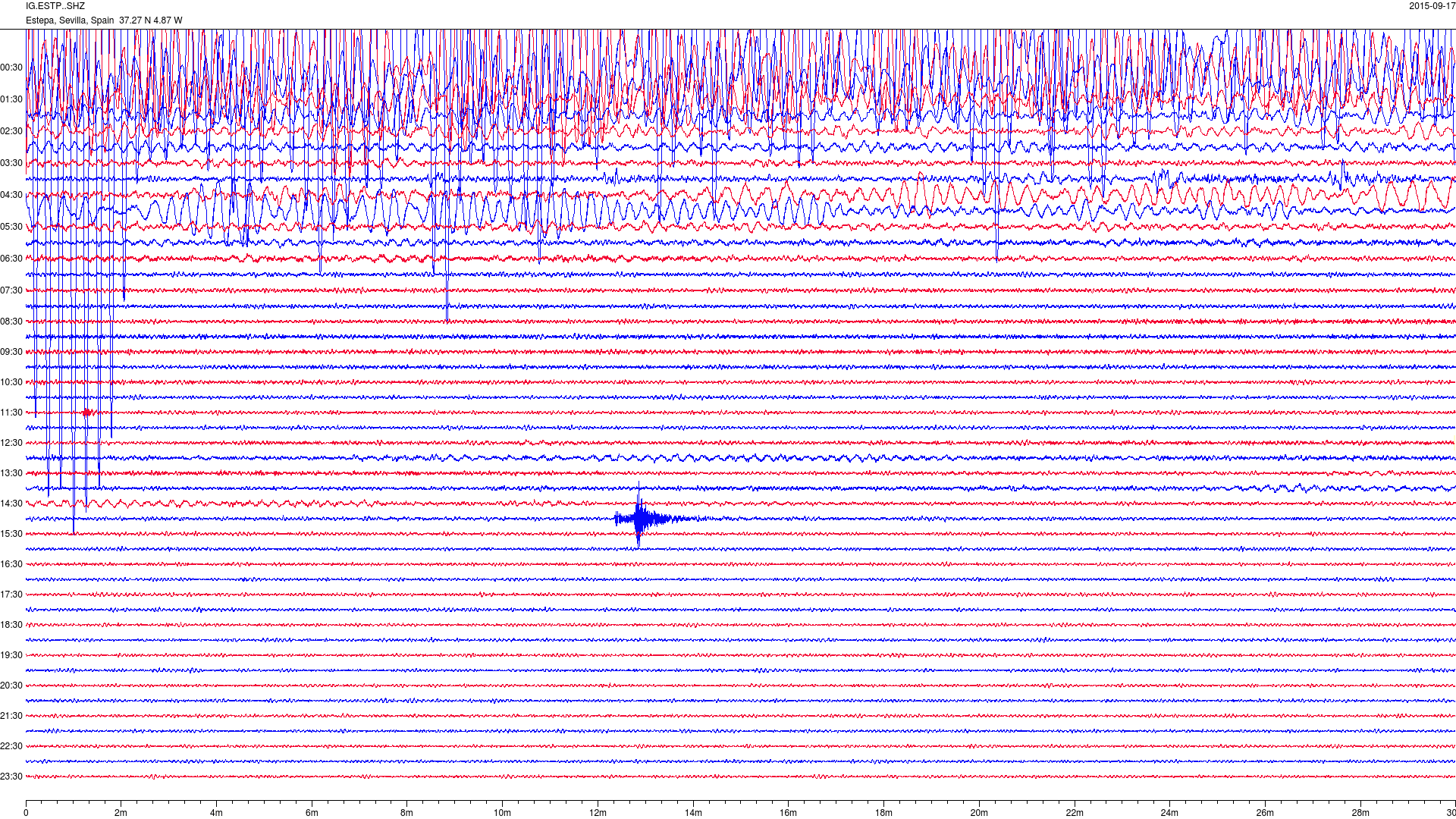This screenshot has width=1456, height=819.
Task: Click the 17:30 time label
Action: click(11, 595)
